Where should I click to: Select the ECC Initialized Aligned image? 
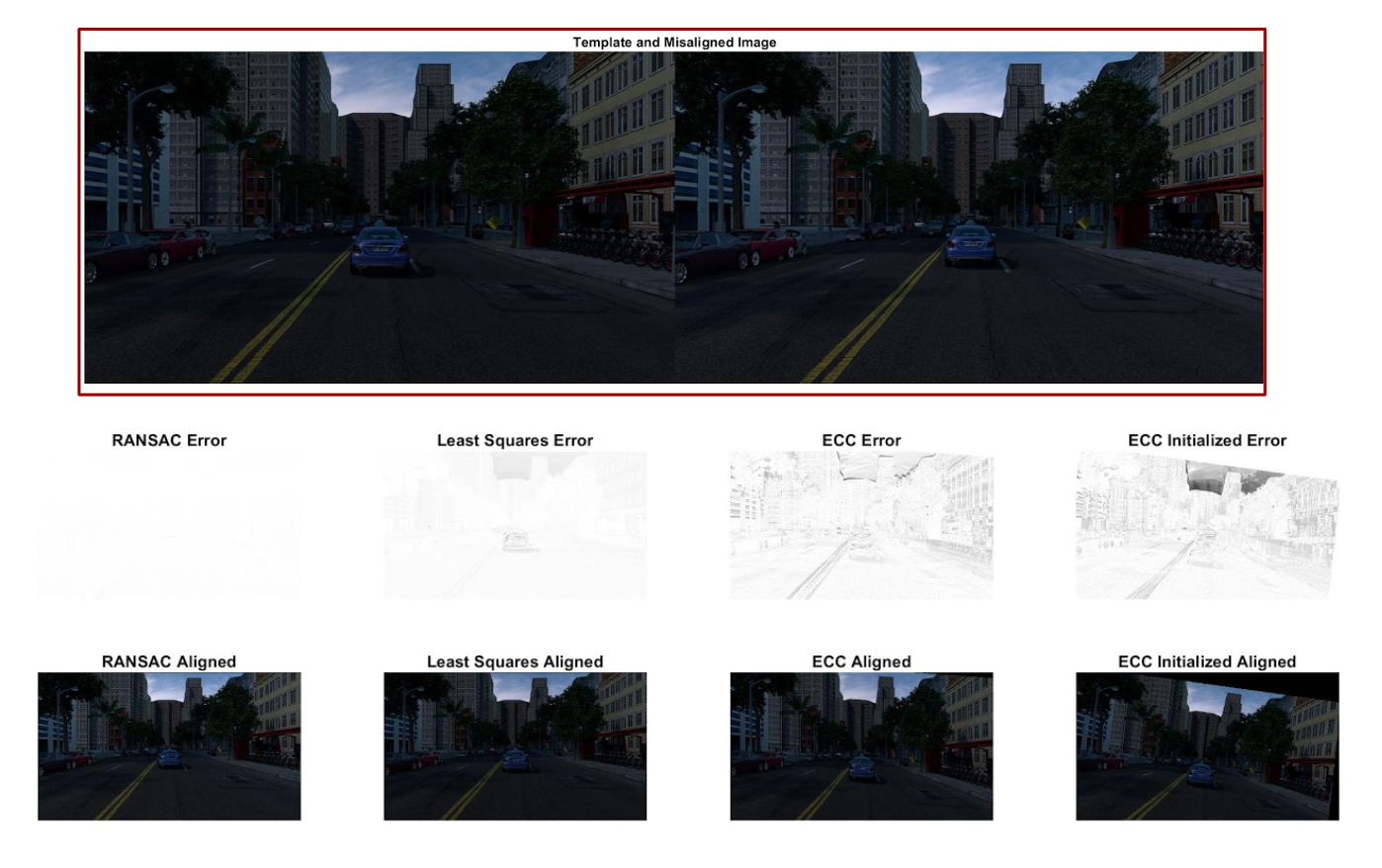(x=1207, y=746)
